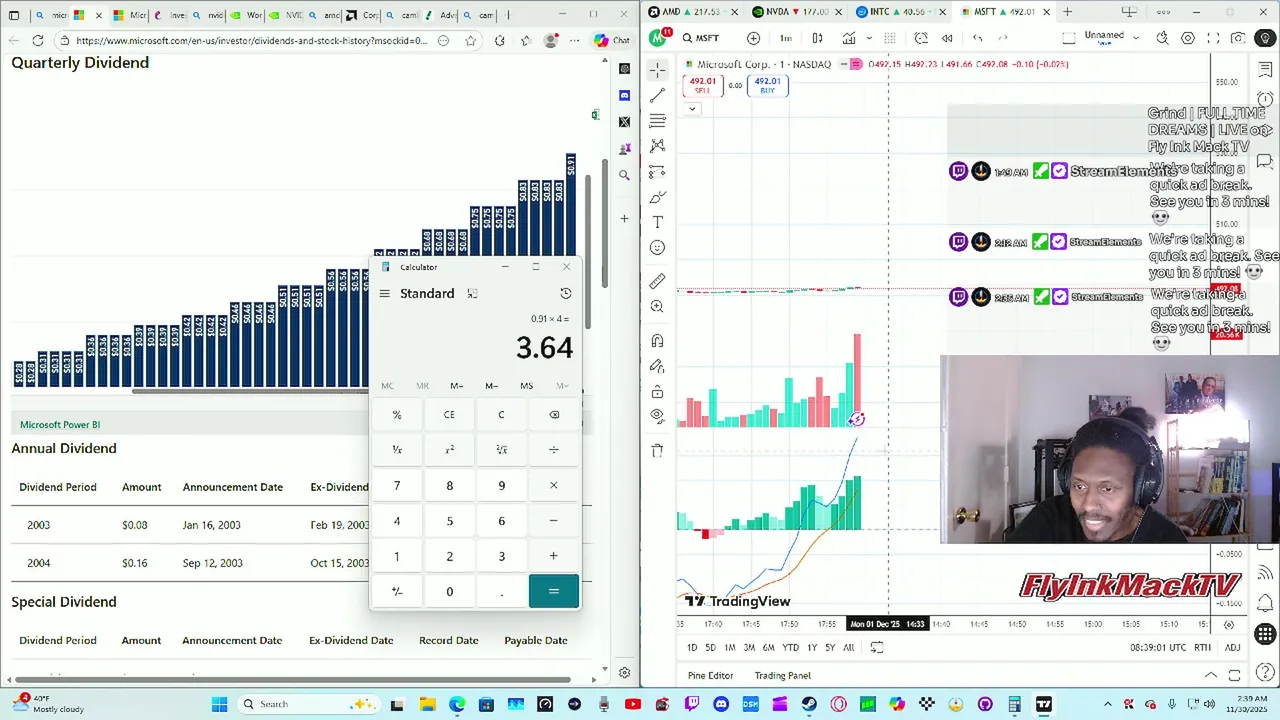Open the emoji icons tool

[x=657, y=247]
